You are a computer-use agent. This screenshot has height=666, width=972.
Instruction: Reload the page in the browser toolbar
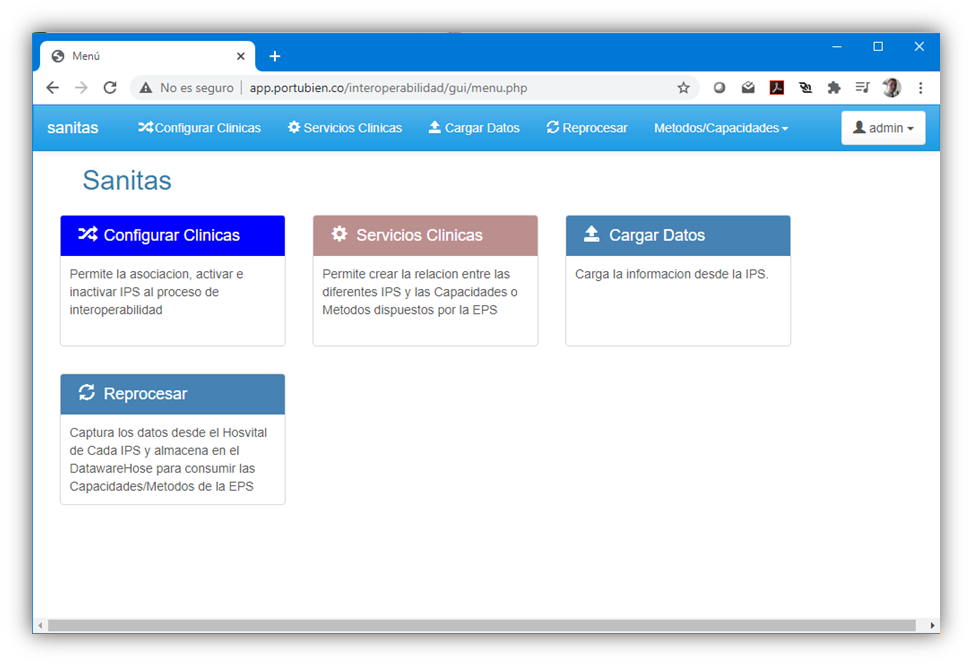click(x=110, y=88)
